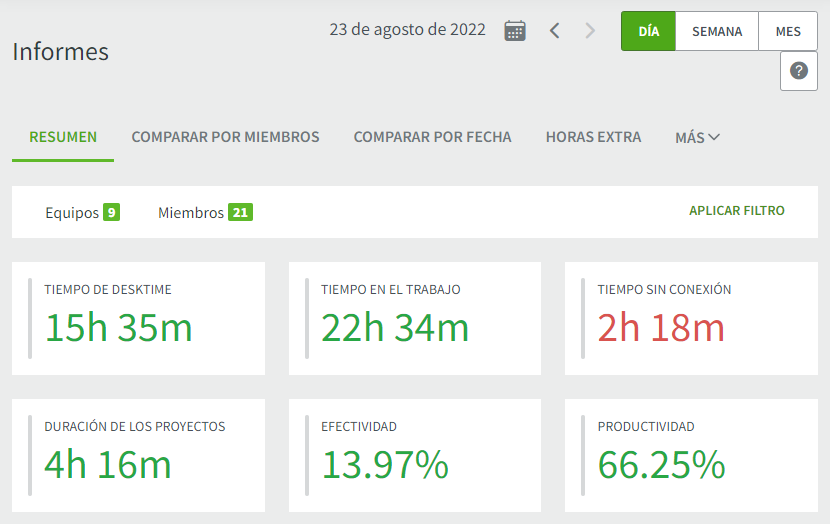Click the EFECTIVIDAD label

359,427
